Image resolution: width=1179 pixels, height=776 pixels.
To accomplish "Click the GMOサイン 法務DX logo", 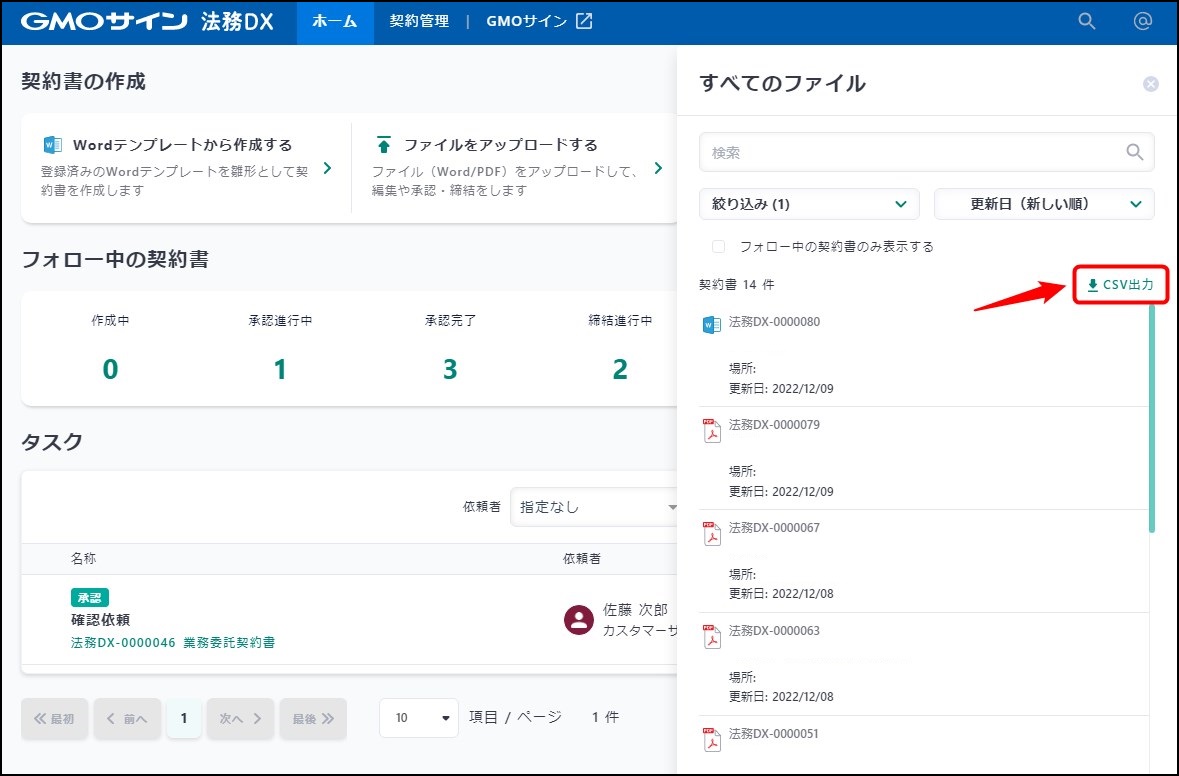I will [x=147, y=21].
